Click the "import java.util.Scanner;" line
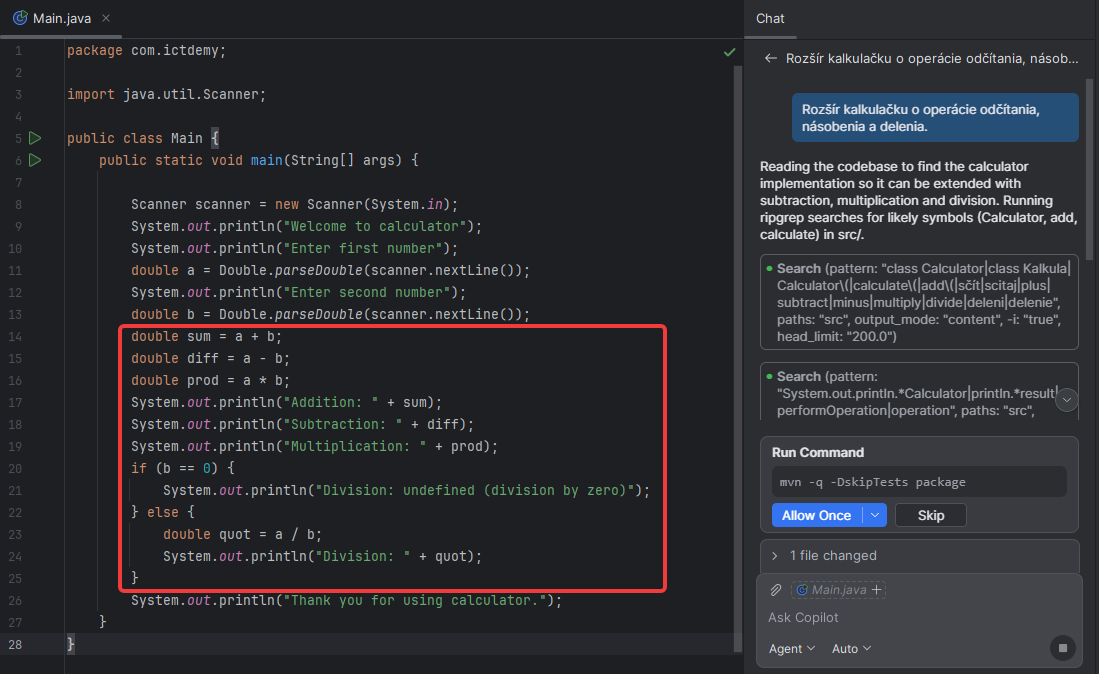Image resolution: width=1099 pixels, height=674 pixels. 166,95
